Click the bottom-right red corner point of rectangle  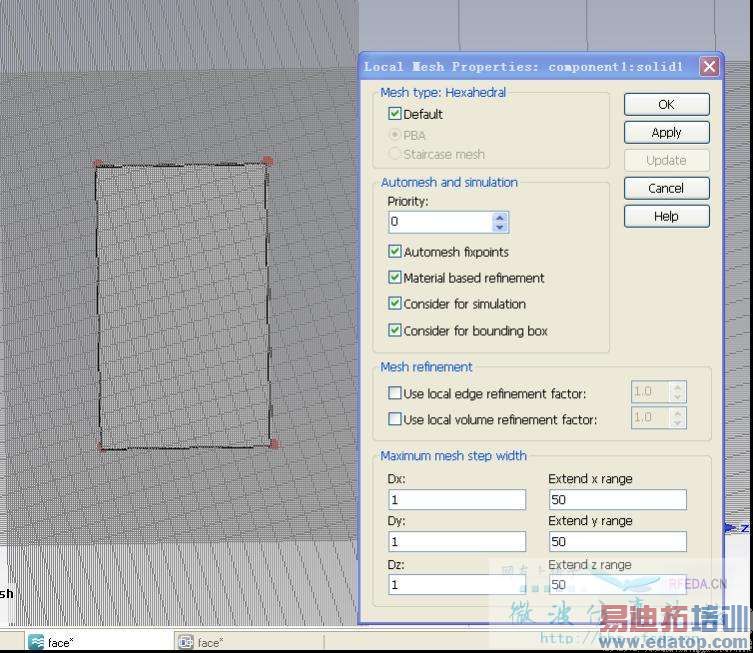274,444
